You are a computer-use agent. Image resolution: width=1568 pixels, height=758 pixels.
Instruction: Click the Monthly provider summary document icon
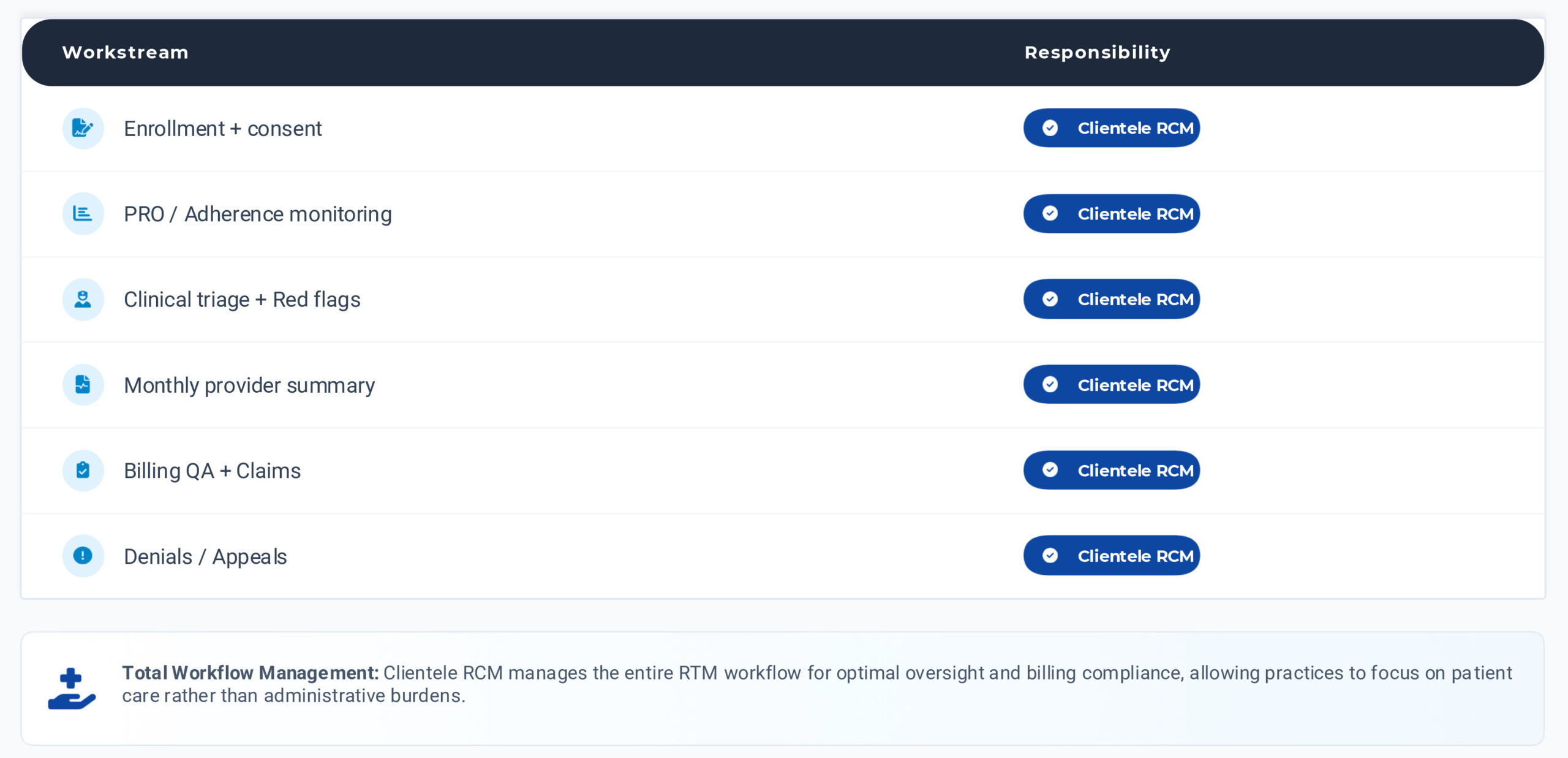(x=83, y=385)
